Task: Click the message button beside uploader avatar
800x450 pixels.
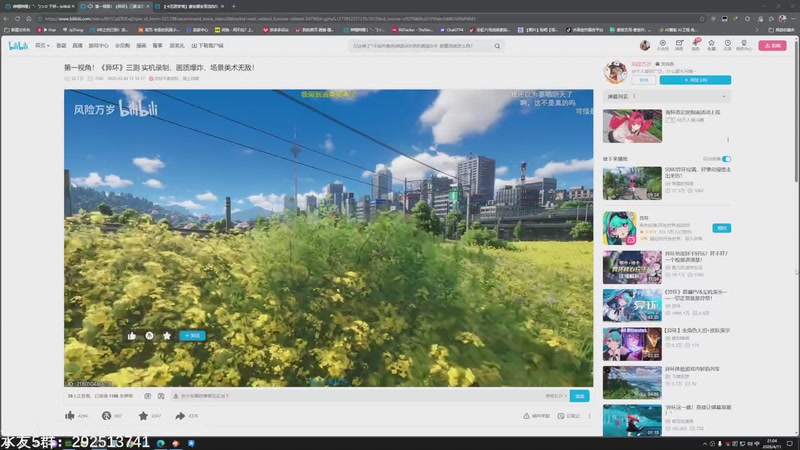Action: [x=643, y=80]
